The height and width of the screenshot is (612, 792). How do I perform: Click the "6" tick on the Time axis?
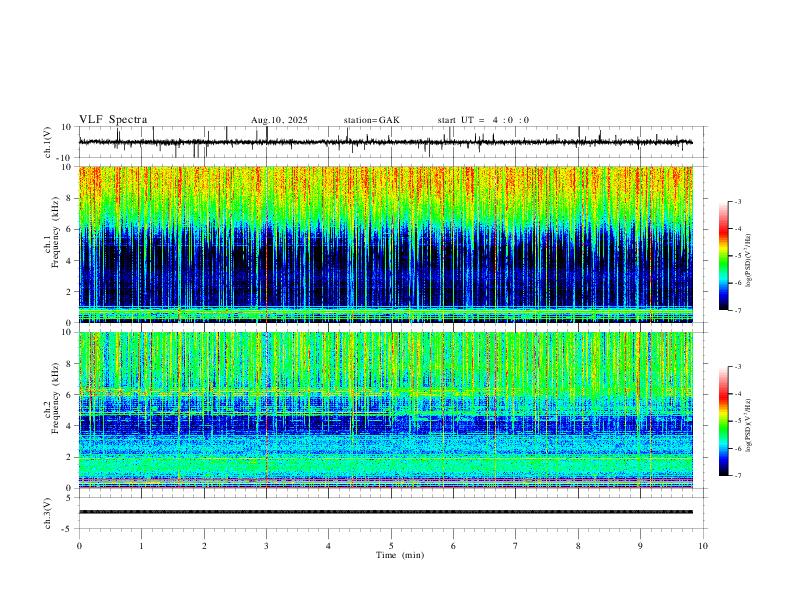pyautogui.click(x=454, y=546)
